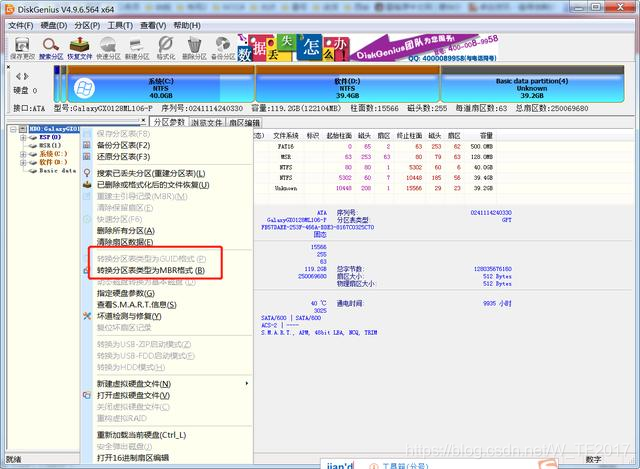The height and width of the screenshot is (469, 640).
Task: Click the 备份分区表(F2) menu icon
Action: (x=87, y=145)
